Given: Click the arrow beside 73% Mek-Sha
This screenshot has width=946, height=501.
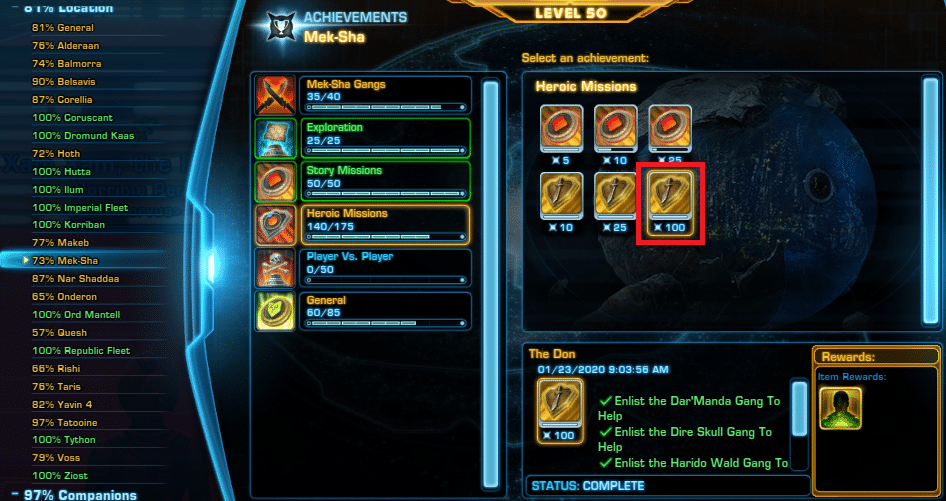Looking at the screenshot, I should (x=25, y=260).
